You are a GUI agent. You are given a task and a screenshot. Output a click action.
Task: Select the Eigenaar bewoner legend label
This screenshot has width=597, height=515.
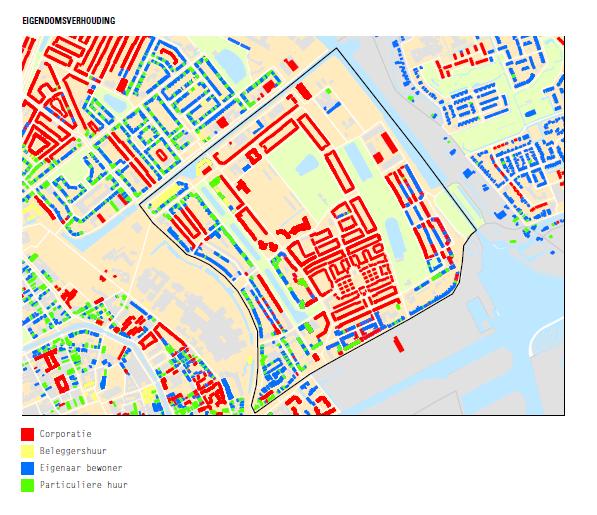[x=81, y=468]
